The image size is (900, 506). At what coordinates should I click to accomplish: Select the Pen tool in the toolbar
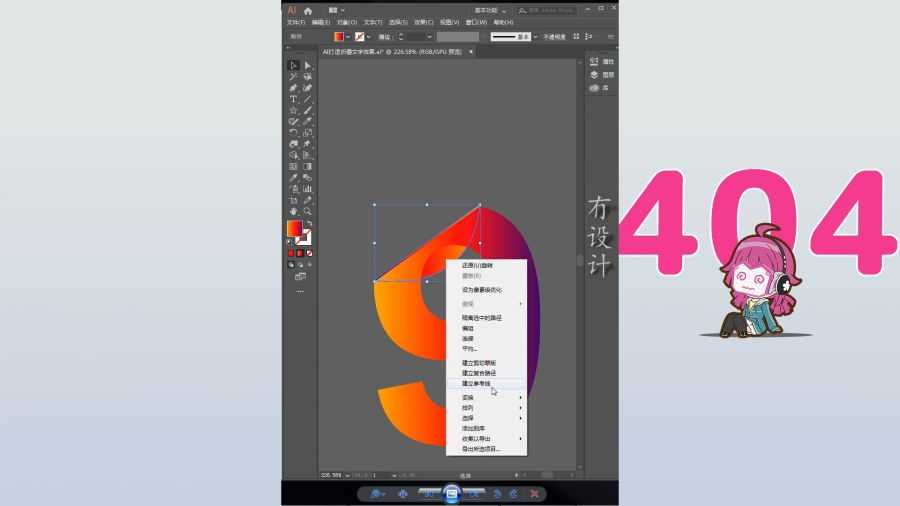(294, 88)
